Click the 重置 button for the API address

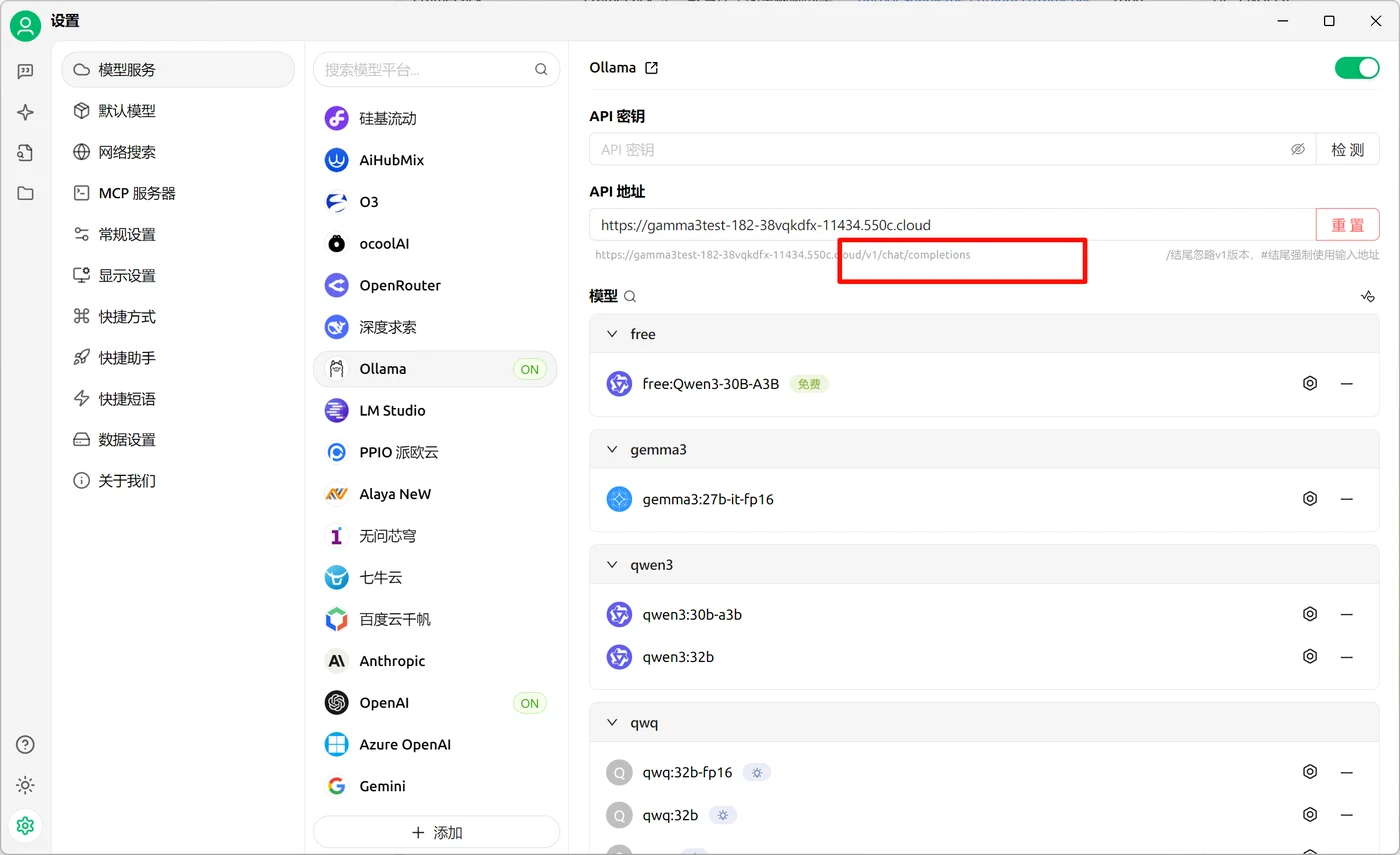(x=1347, y=224)
